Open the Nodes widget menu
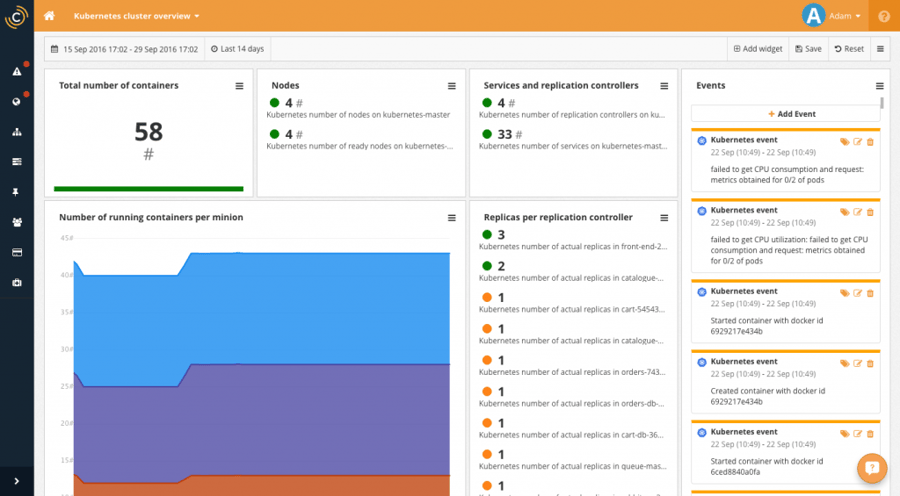 (x=452, y=86)
